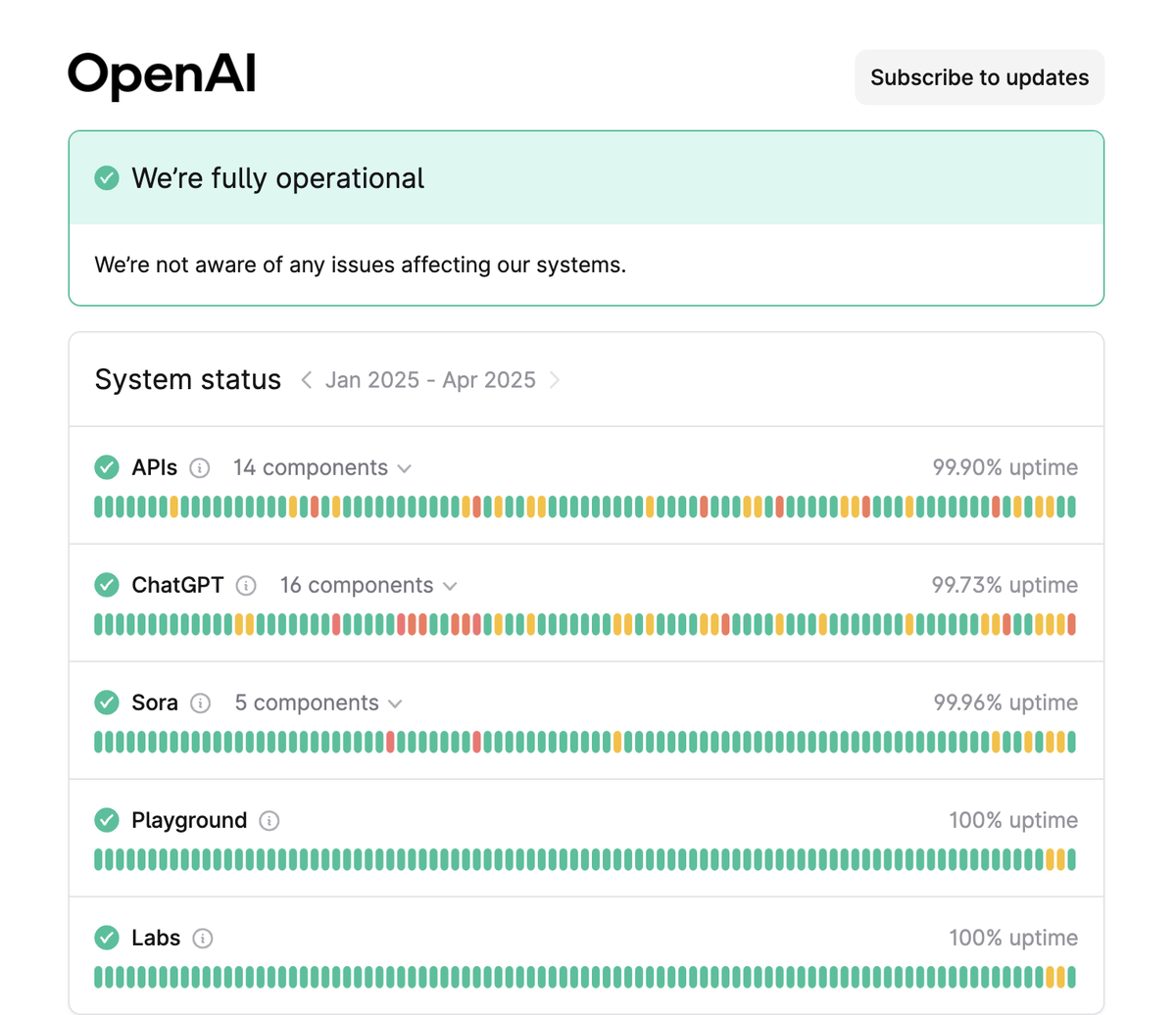The width and height of the screenshot is (1176, 1015).
Task: Go to previous date range with left chevron
Action: 307,380
